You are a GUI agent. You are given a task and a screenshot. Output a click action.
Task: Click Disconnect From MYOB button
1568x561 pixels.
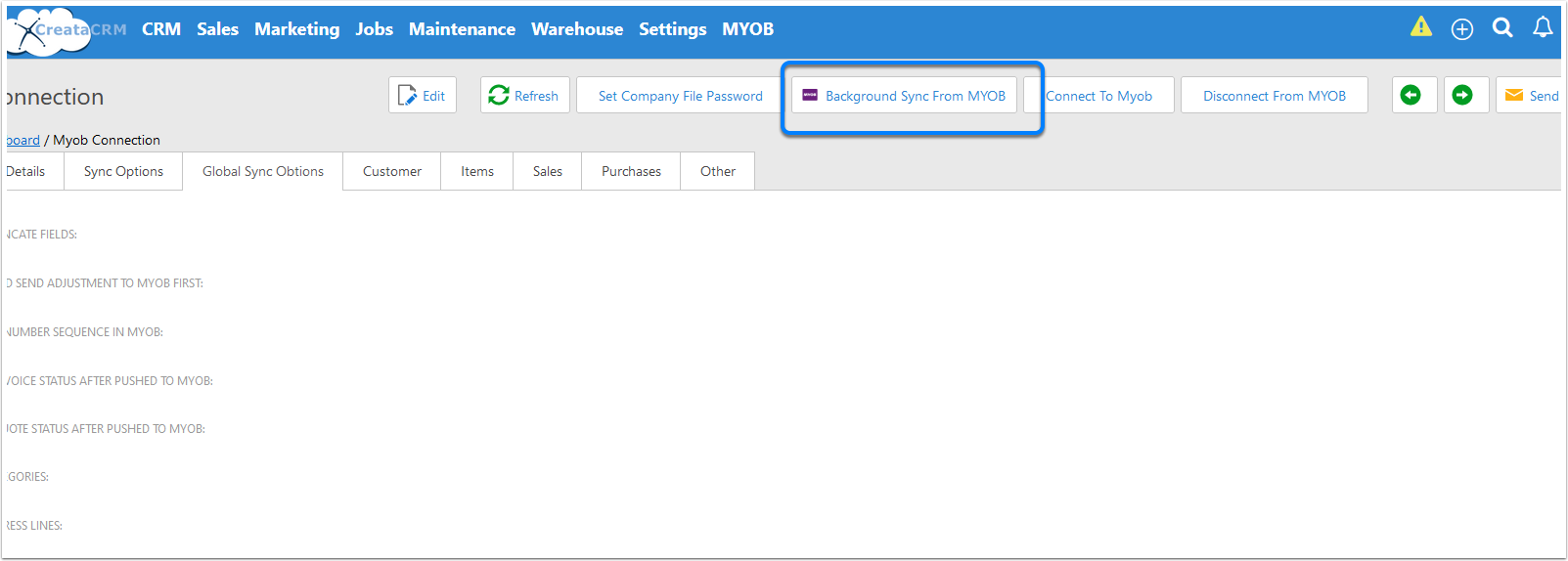click(x=1275, y=95)
